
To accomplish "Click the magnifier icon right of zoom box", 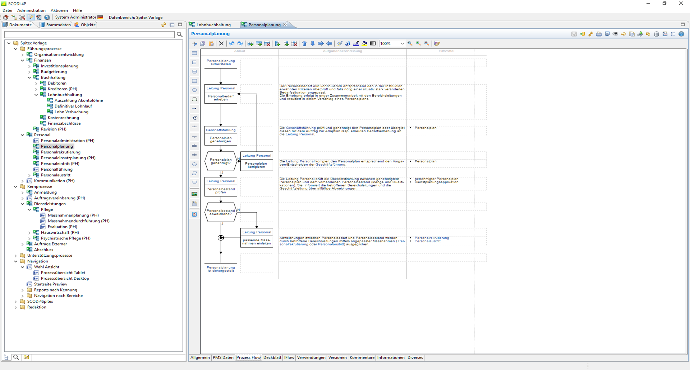I will (x=410, y=44).
